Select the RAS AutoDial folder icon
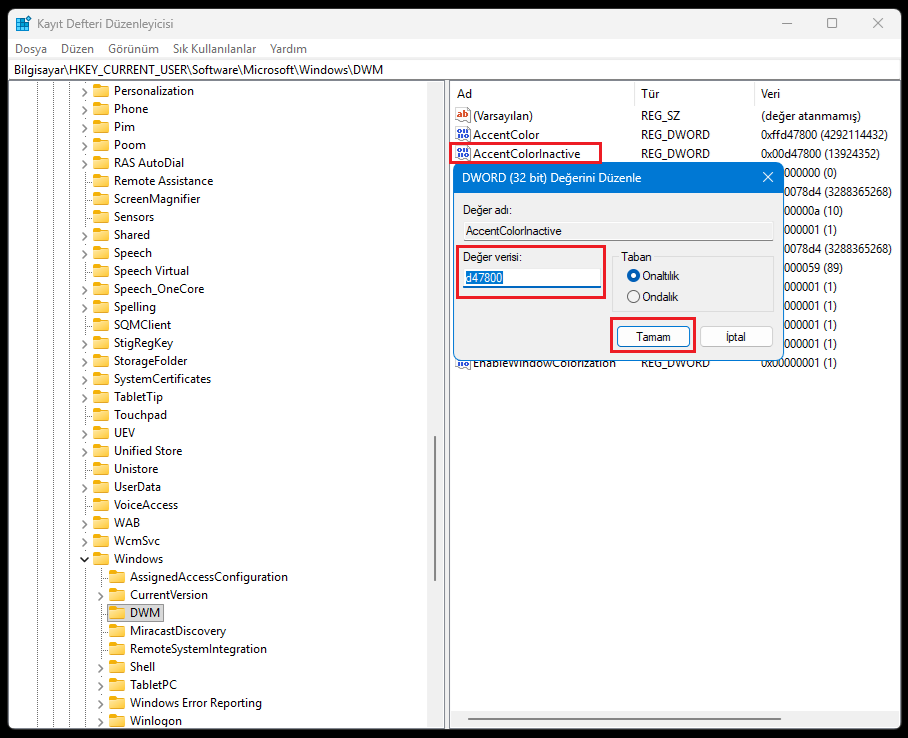The height and width of the screenshot is (738, 908). point(101,163)
